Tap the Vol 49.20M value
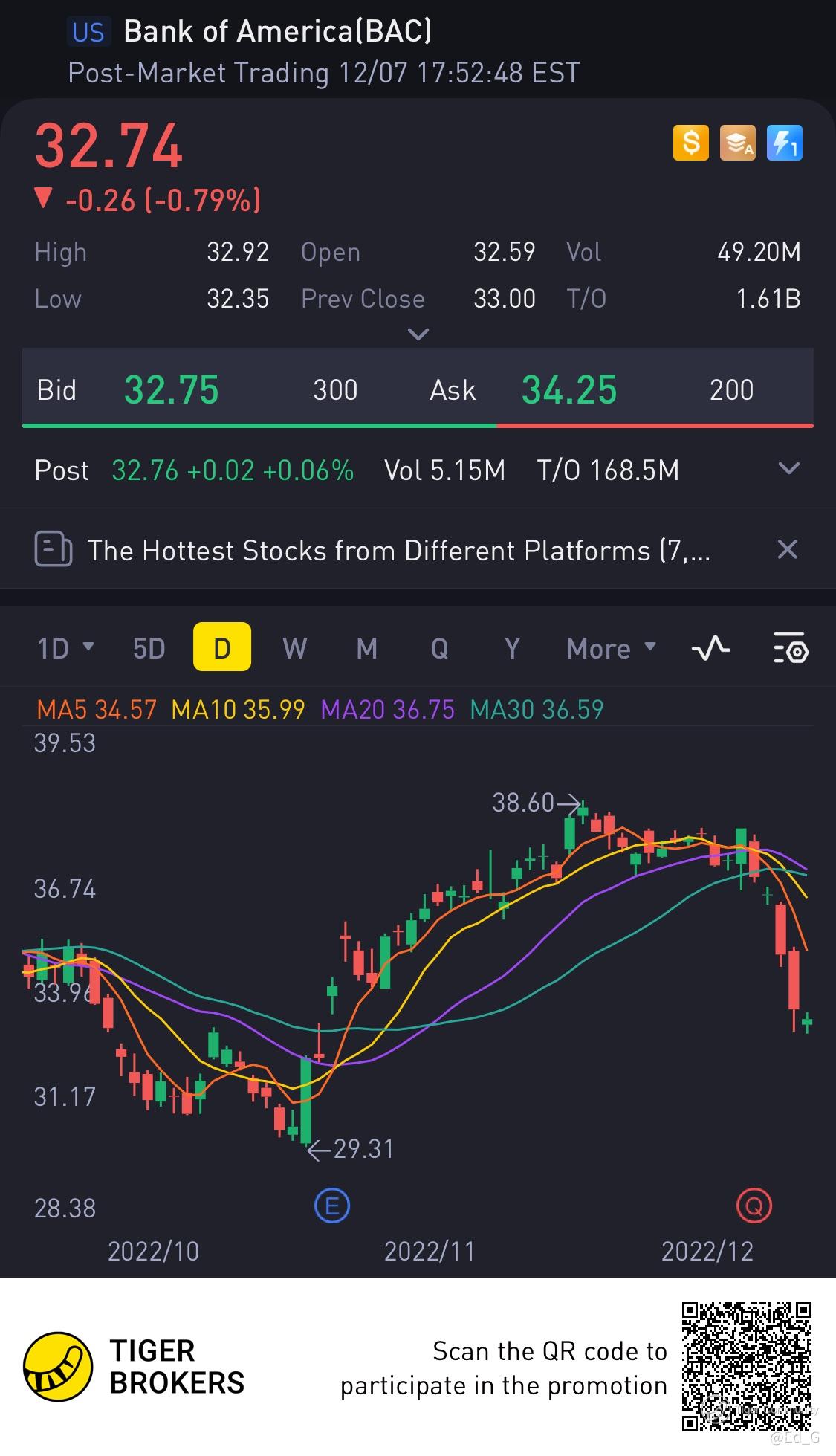 (x=759, y=252)
